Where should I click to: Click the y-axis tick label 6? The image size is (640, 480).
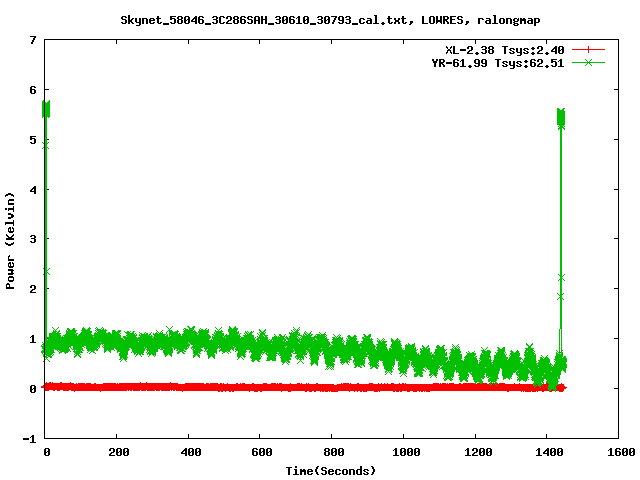pos(33,90)
